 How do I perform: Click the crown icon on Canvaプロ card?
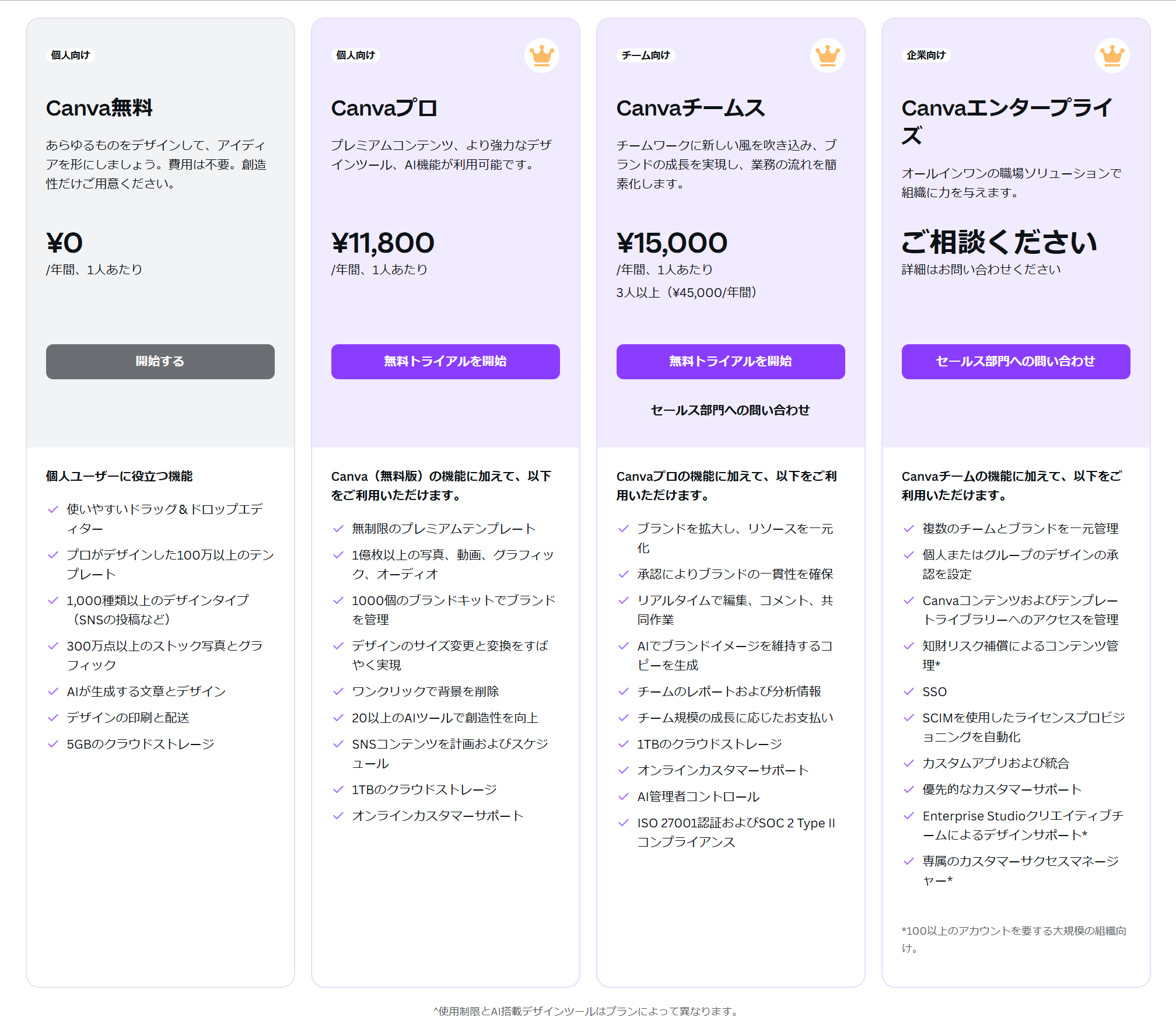click(x=541, y=55)
